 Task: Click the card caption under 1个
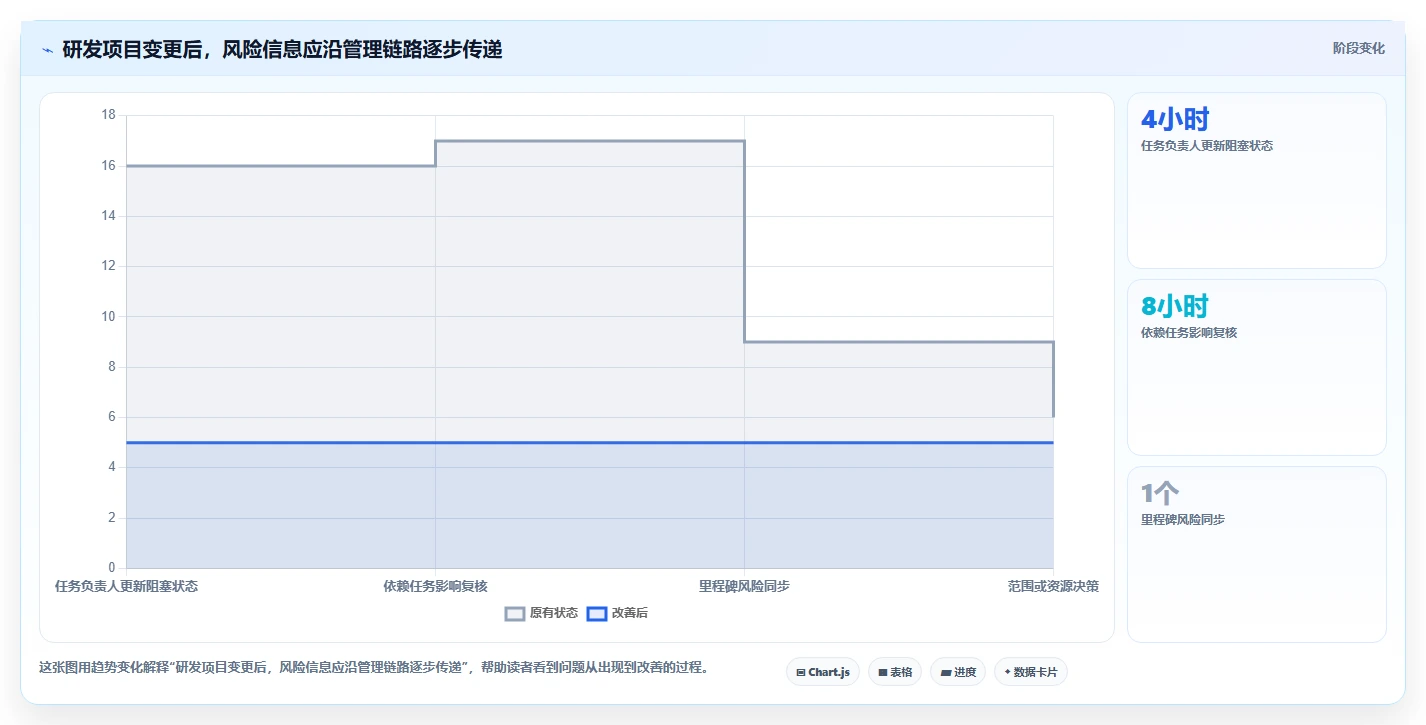click(1183, 520)
